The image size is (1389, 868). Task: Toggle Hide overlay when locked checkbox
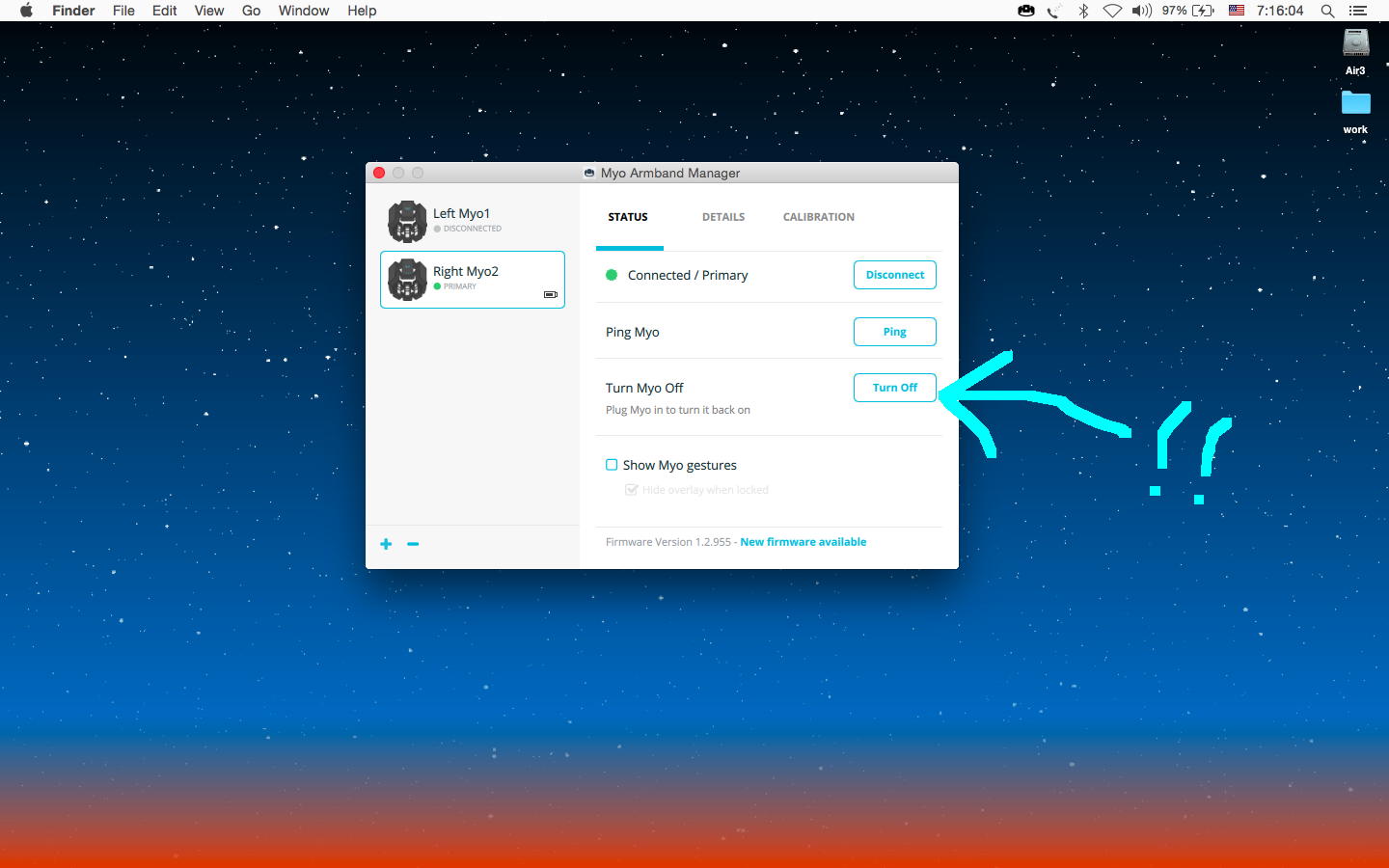pos(631,490)
